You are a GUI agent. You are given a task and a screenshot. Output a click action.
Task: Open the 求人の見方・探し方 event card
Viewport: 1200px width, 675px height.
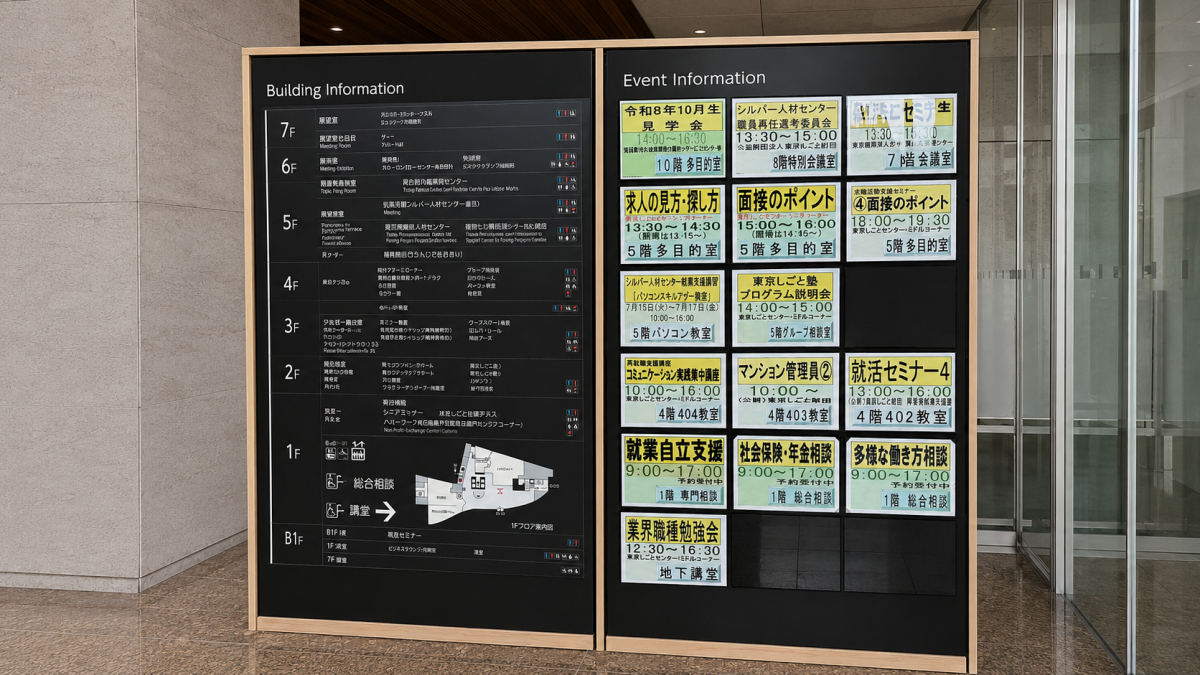(672, 224)
